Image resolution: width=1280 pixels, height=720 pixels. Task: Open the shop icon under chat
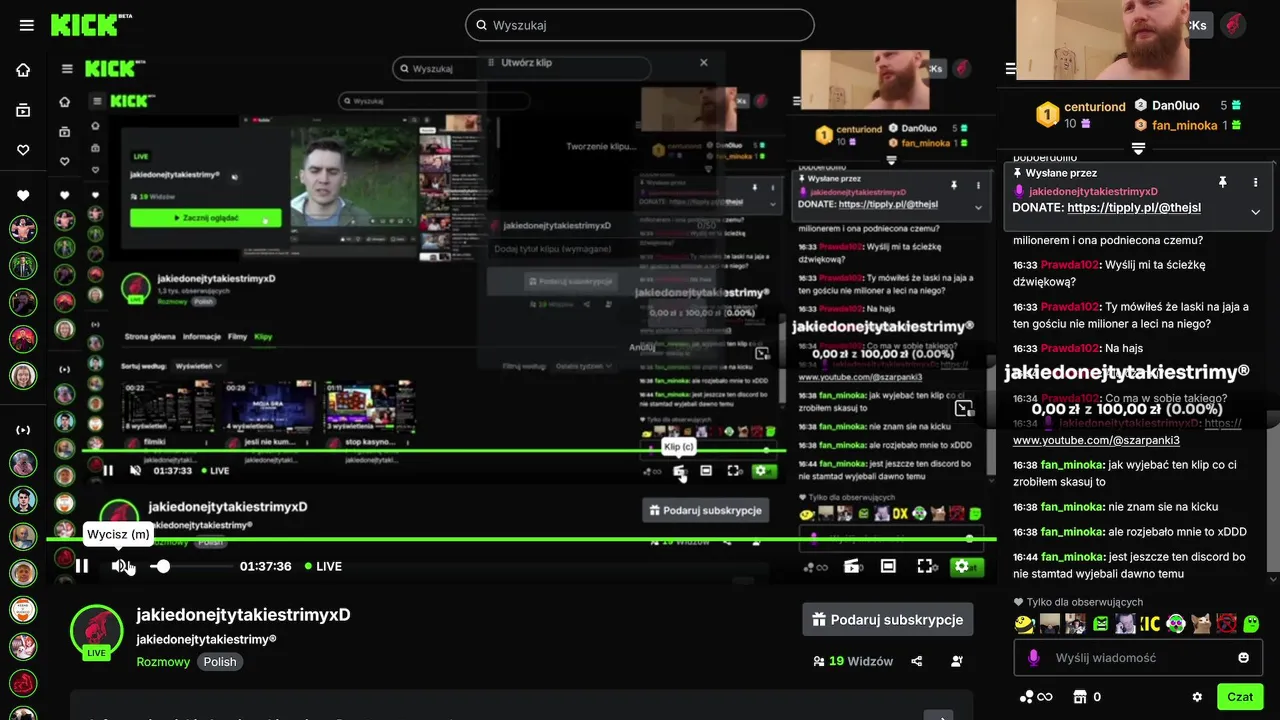pyautogui.click(x=1079, y=697)
